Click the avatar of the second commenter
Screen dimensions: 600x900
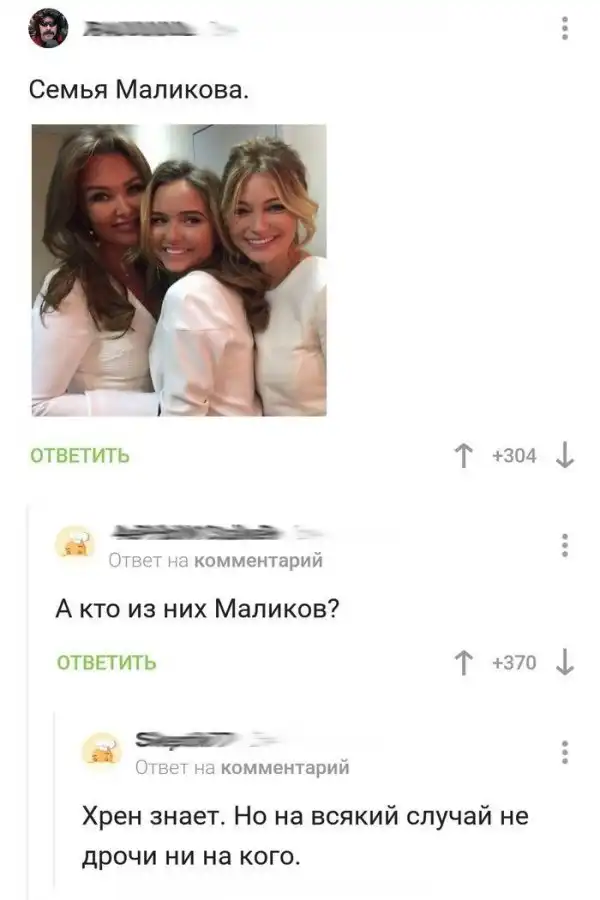(75, 542)
